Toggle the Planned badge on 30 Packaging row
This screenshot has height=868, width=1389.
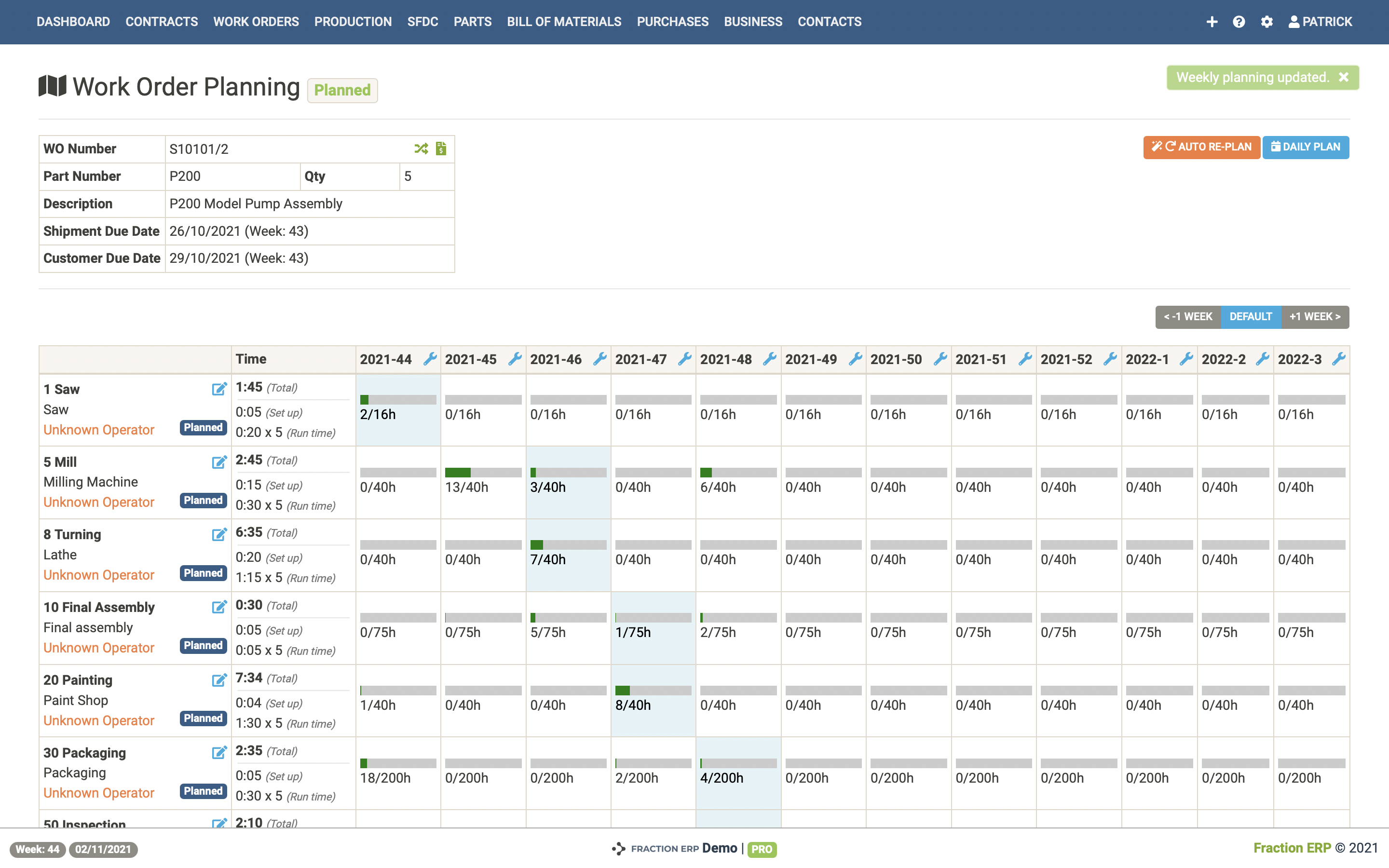click(201, 793)
